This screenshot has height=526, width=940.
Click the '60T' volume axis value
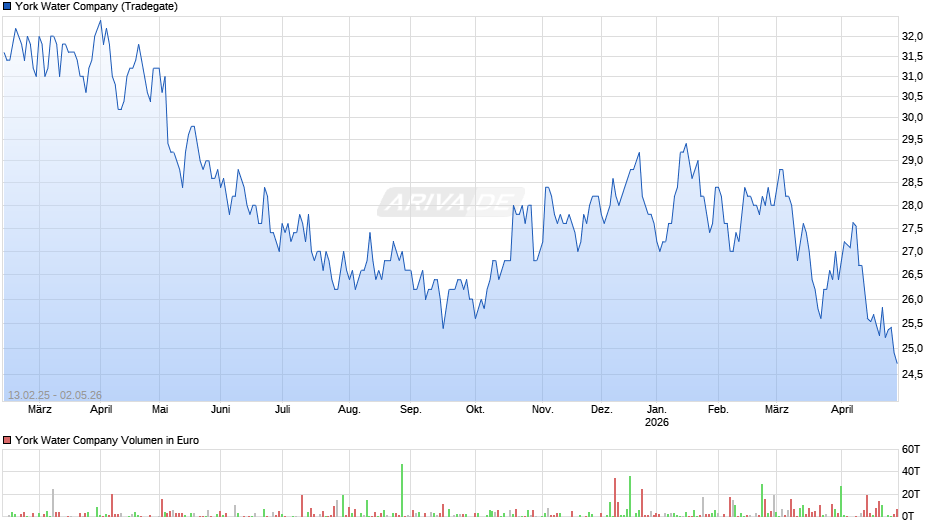click(x=911, y=449)
